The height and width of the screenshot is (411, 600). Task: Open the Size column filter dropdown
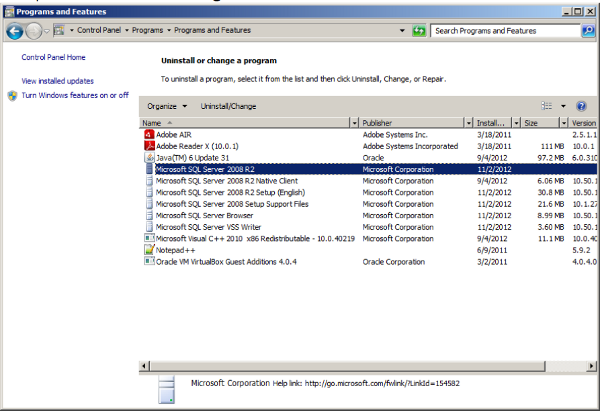click(x=564, y=123)
